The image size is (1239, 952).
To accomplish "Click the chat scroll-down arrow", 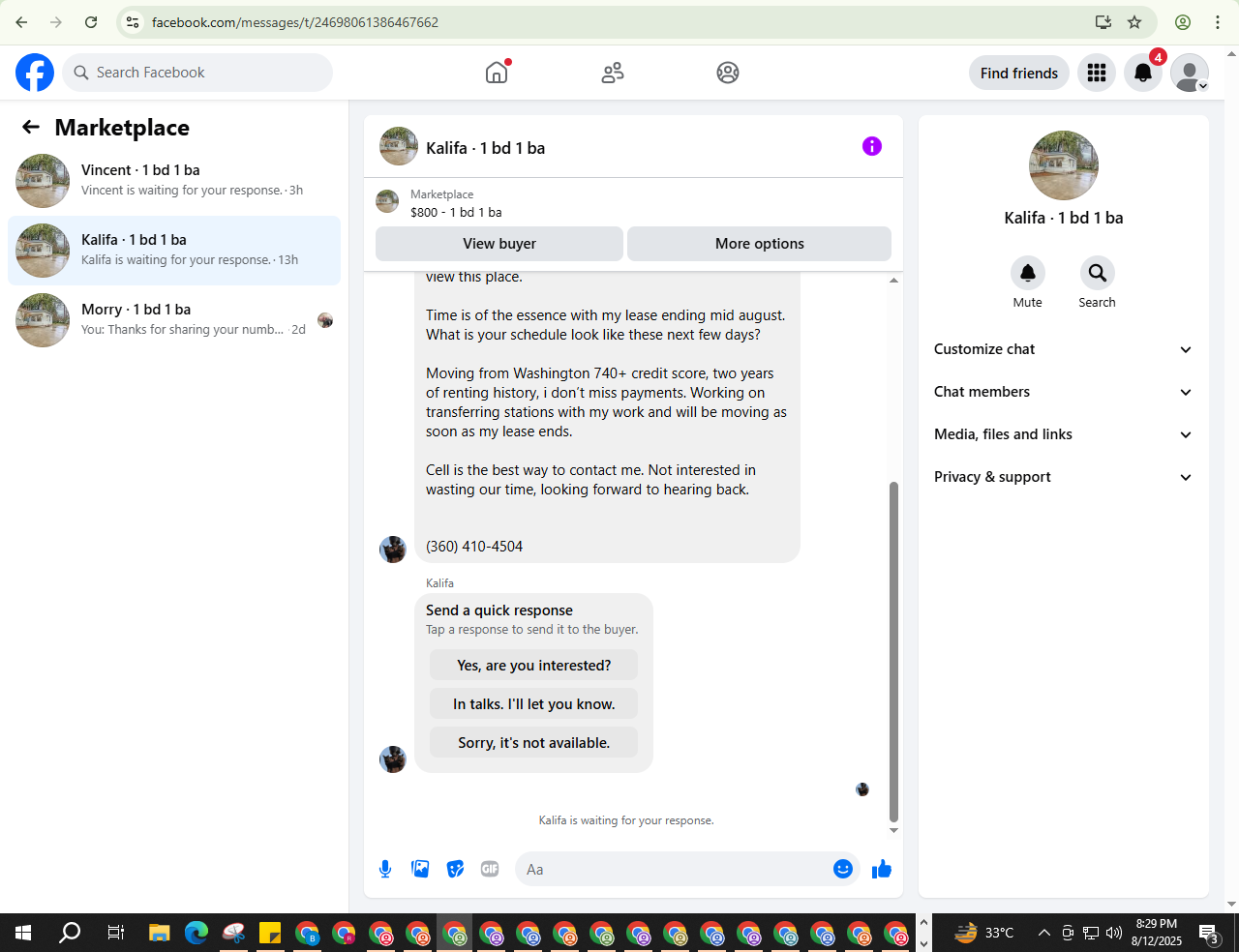I will [893, 830].
